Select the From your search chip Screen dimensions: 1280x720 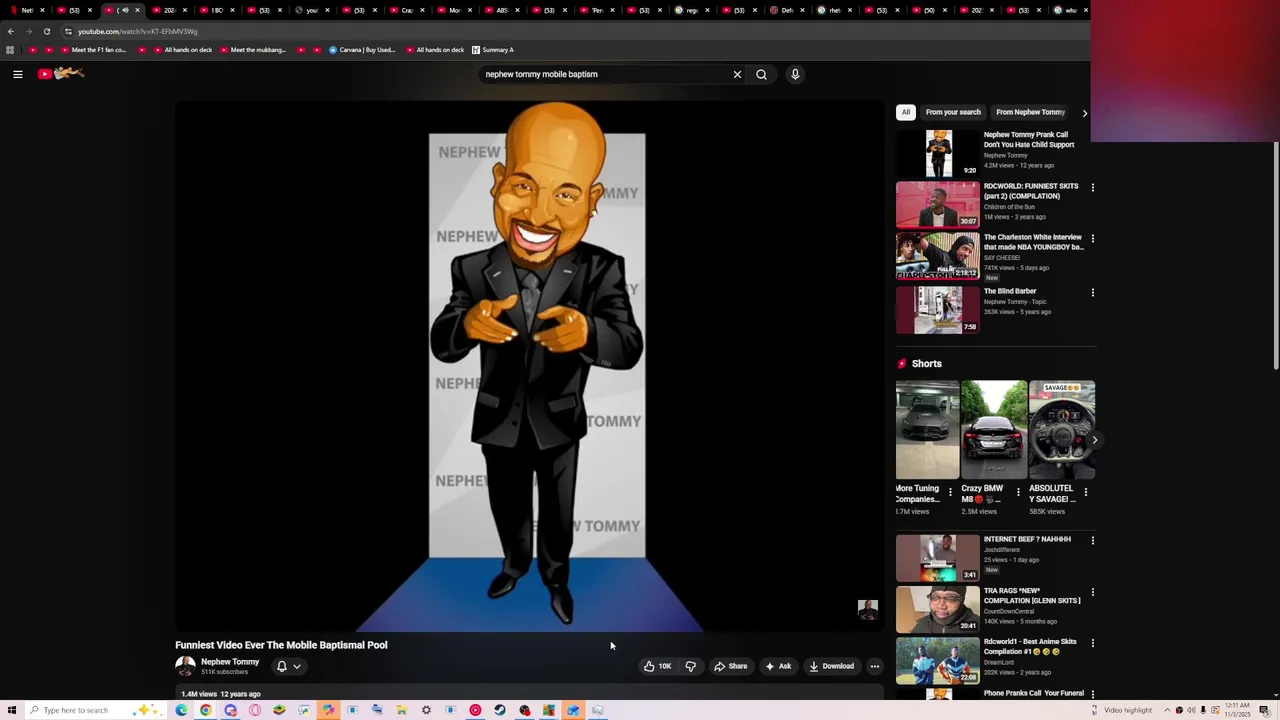953,112
